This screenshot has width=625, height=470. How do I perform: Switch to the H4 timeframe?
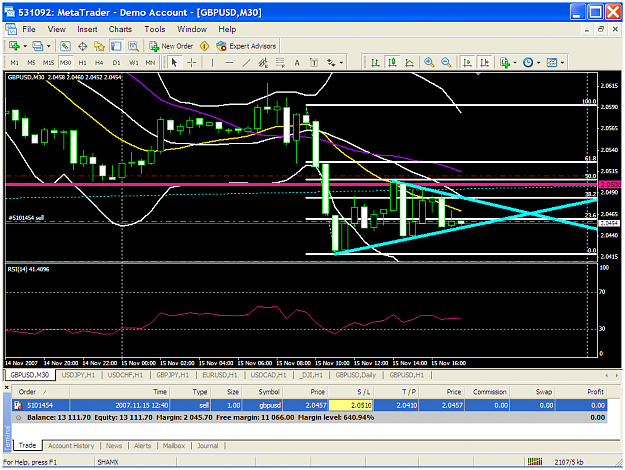coord(99,63)
